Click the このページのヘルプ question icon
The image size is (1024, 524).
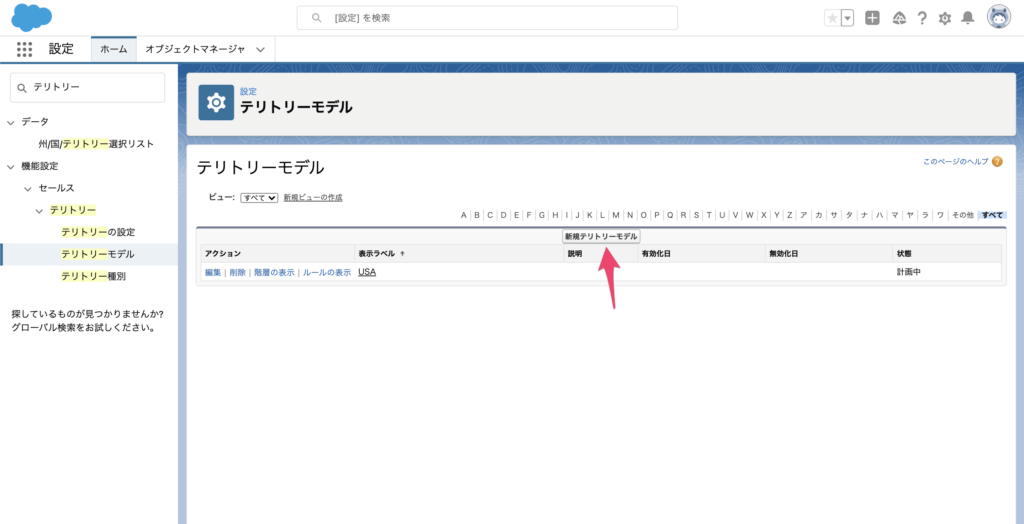[x=997, y=161]
